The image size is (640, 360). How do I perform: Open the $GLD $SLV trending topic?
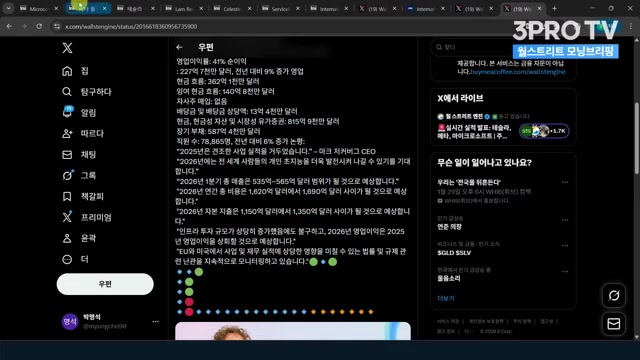(454, 253)
